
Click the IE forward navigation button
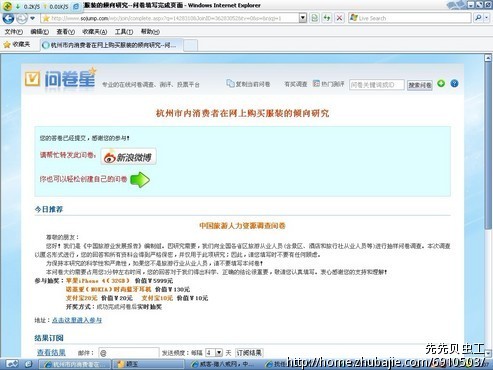point(22,18)
